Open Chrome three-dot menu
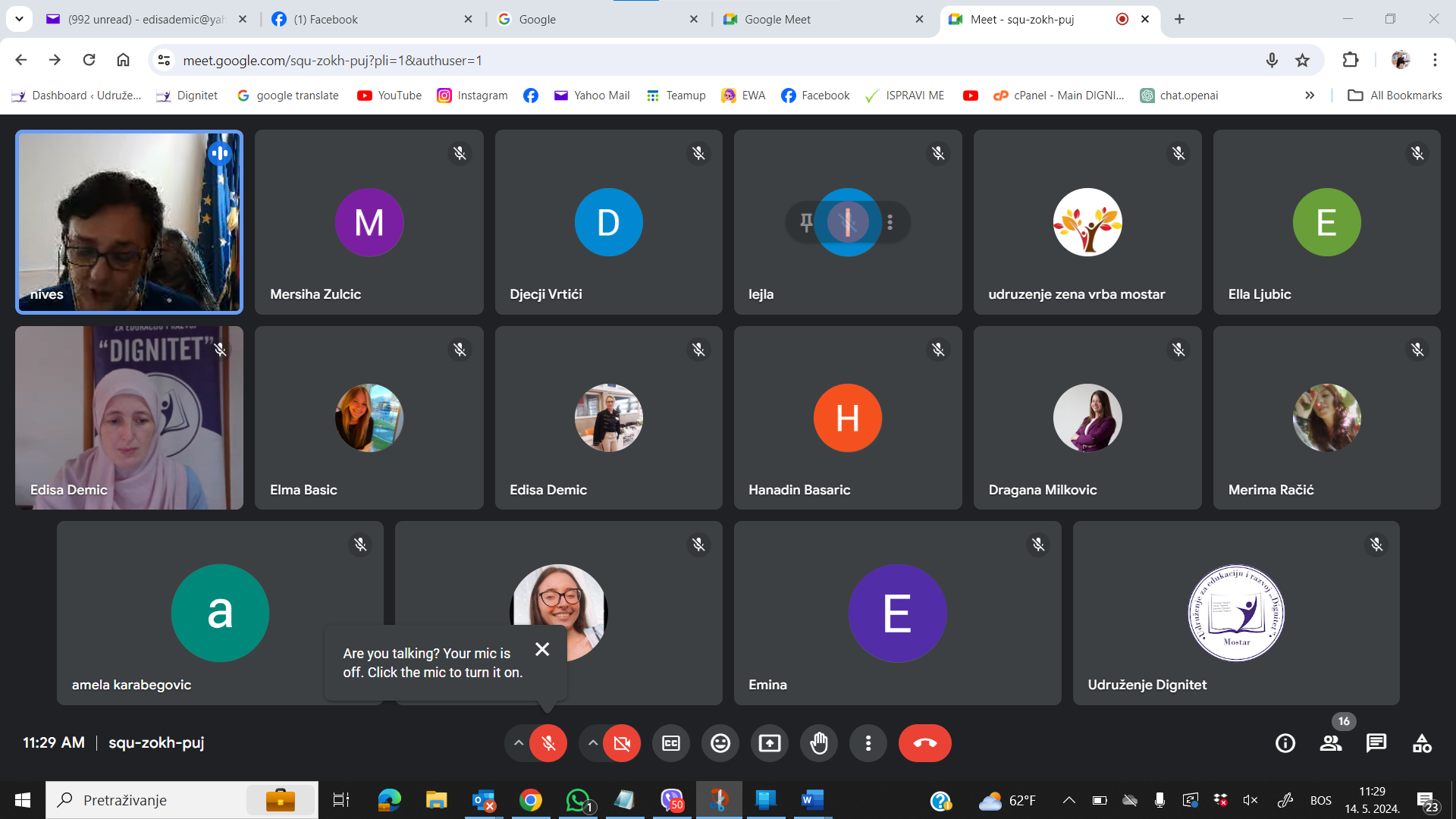The image size is (1456, 819). click(1435, 60)
